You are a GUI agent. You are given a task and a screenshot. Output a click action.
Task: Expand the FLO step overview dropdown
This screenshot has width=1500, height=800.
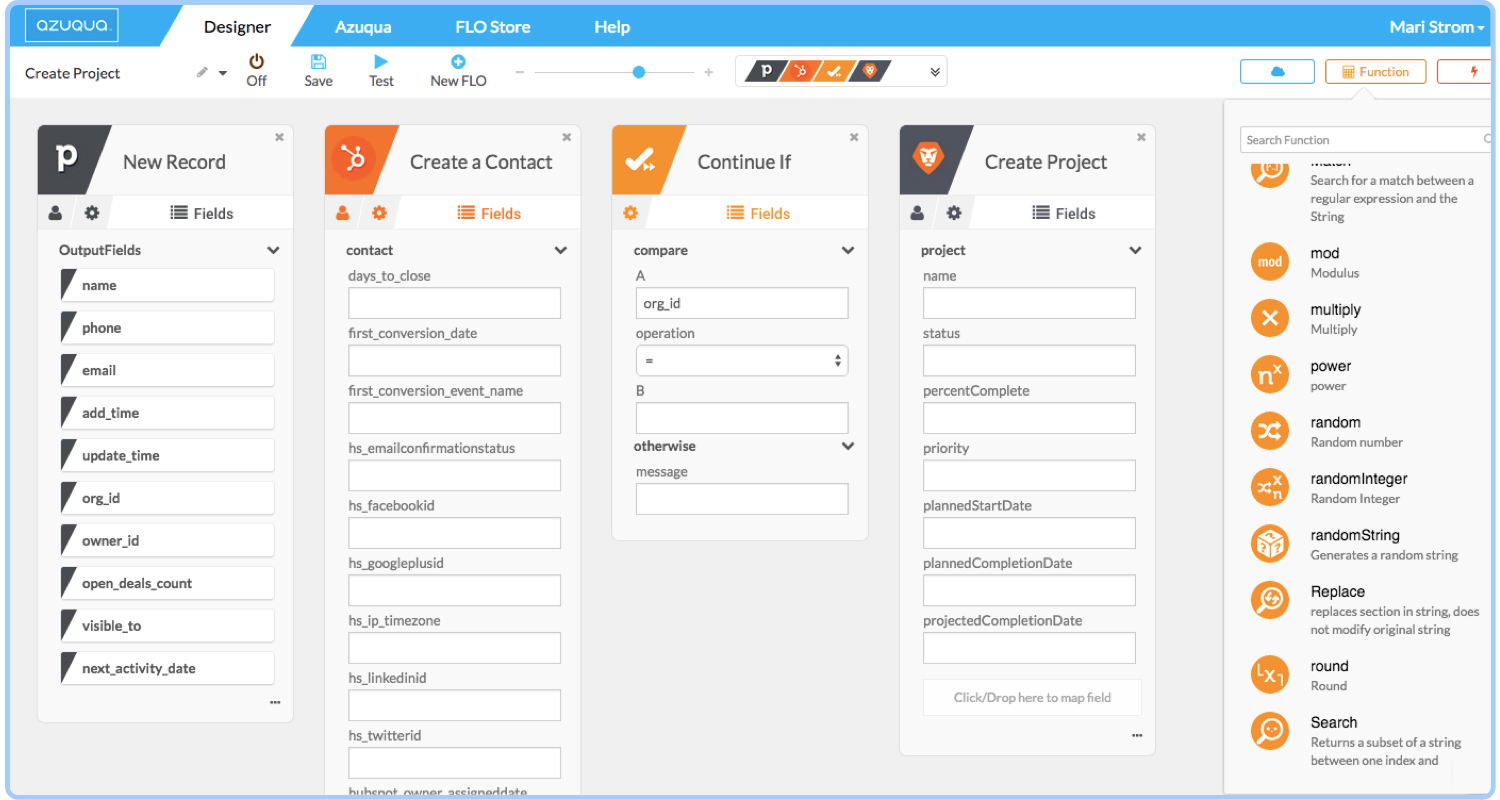pos(935,72)
